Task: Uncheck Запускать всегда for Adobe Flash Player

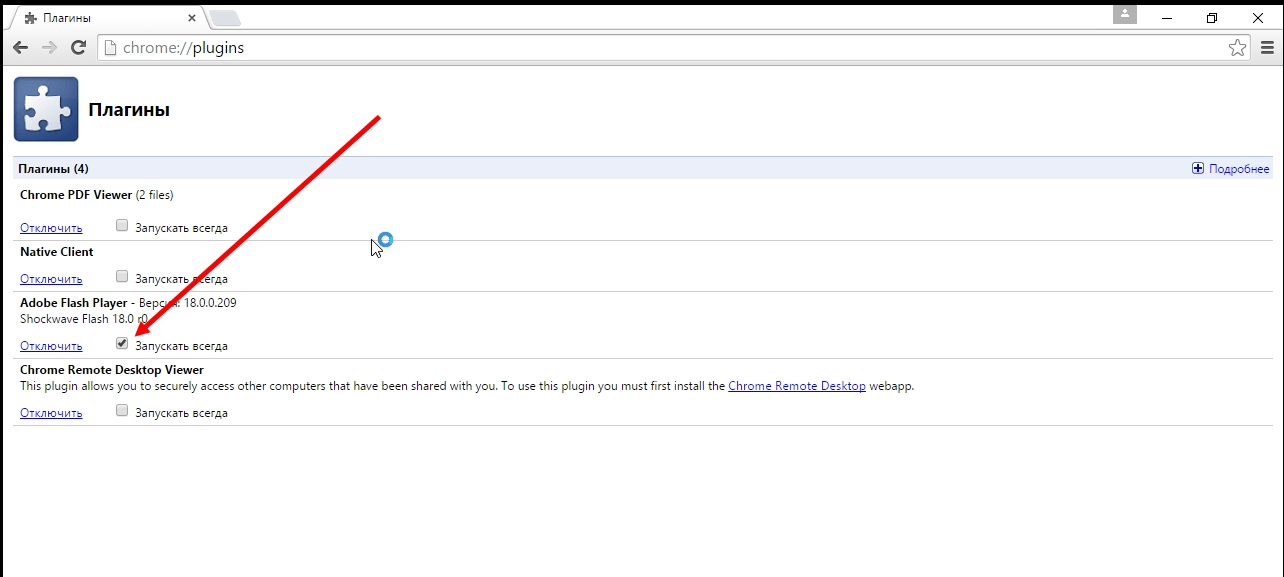Action: coord(122,343)
